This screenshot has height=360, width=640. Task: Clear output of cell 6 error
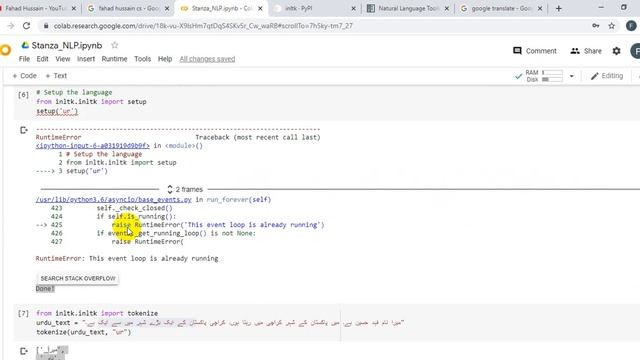[x=24, y=130]
